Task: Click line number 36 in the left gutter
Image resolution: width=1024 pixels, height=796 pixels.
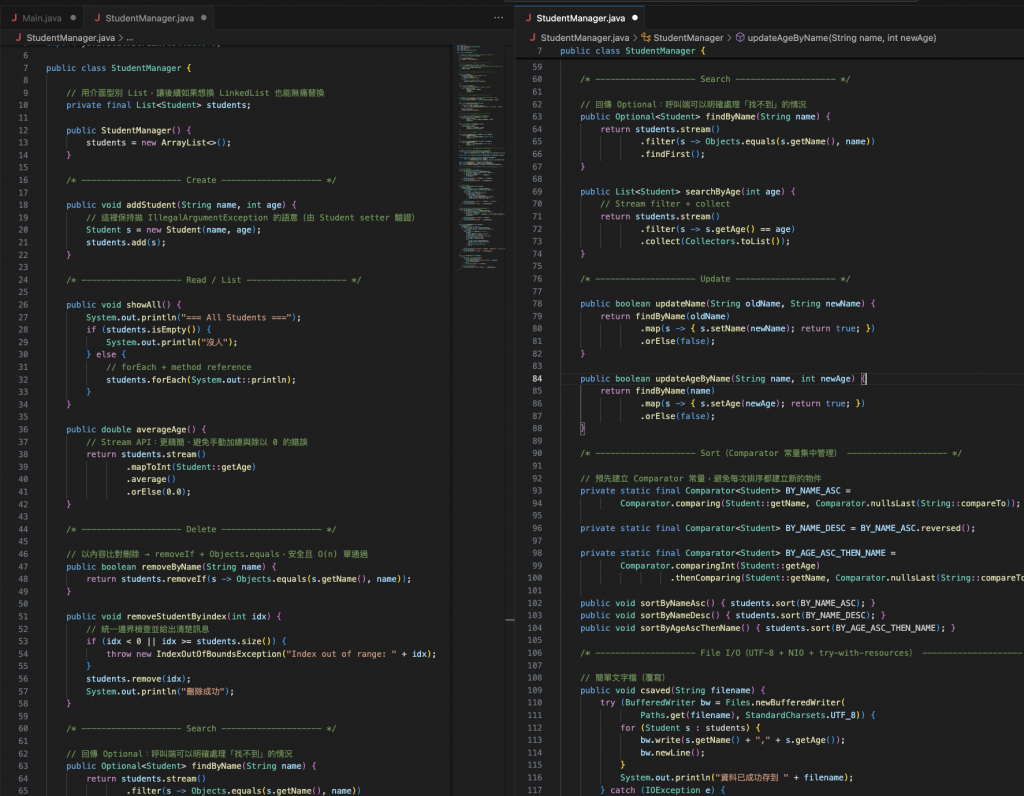Action: click(x=23, y=430)
